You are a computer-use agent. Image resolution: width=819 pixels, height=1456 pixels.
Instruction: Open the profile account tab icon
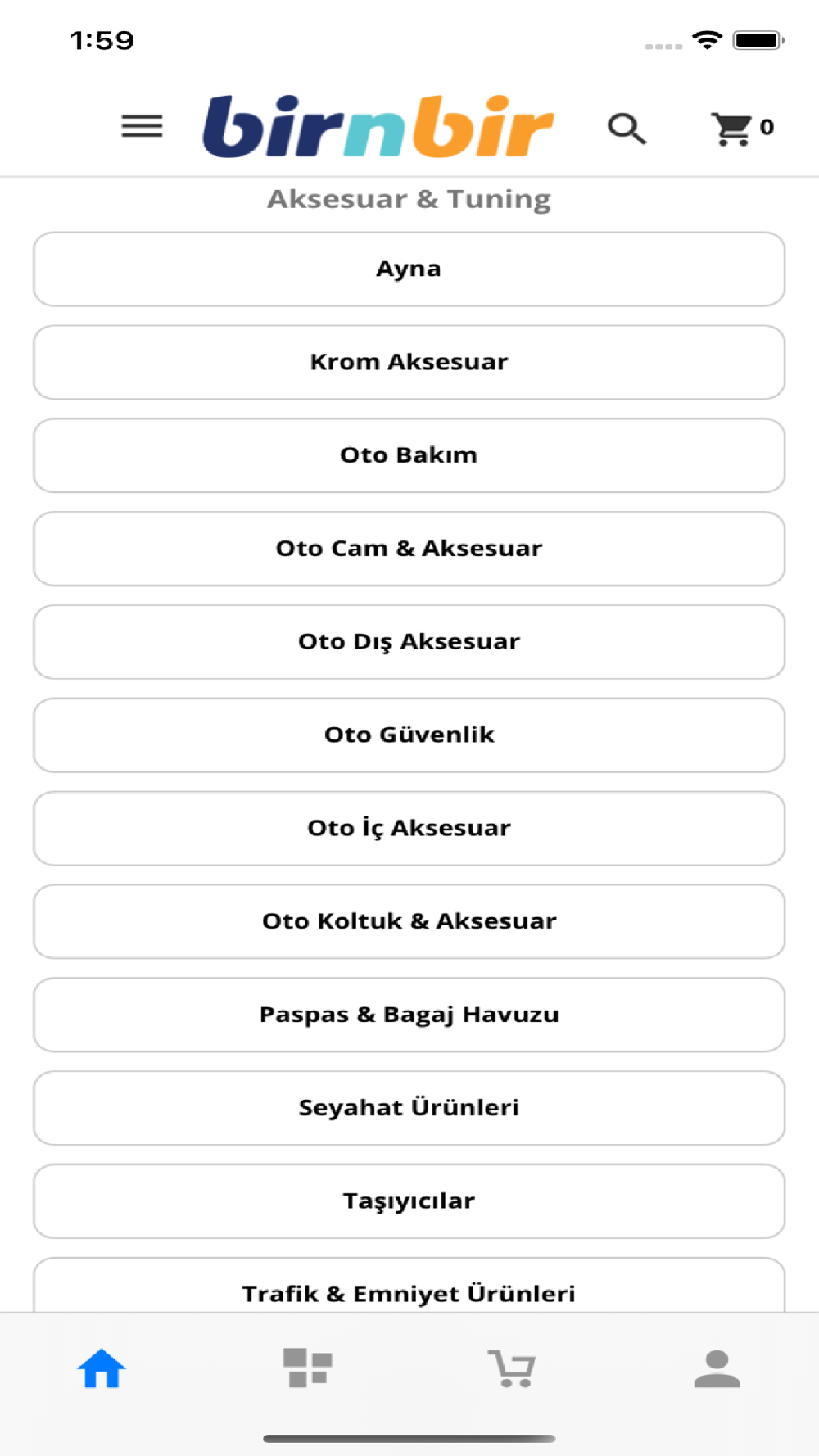[x=717, y=1368]
